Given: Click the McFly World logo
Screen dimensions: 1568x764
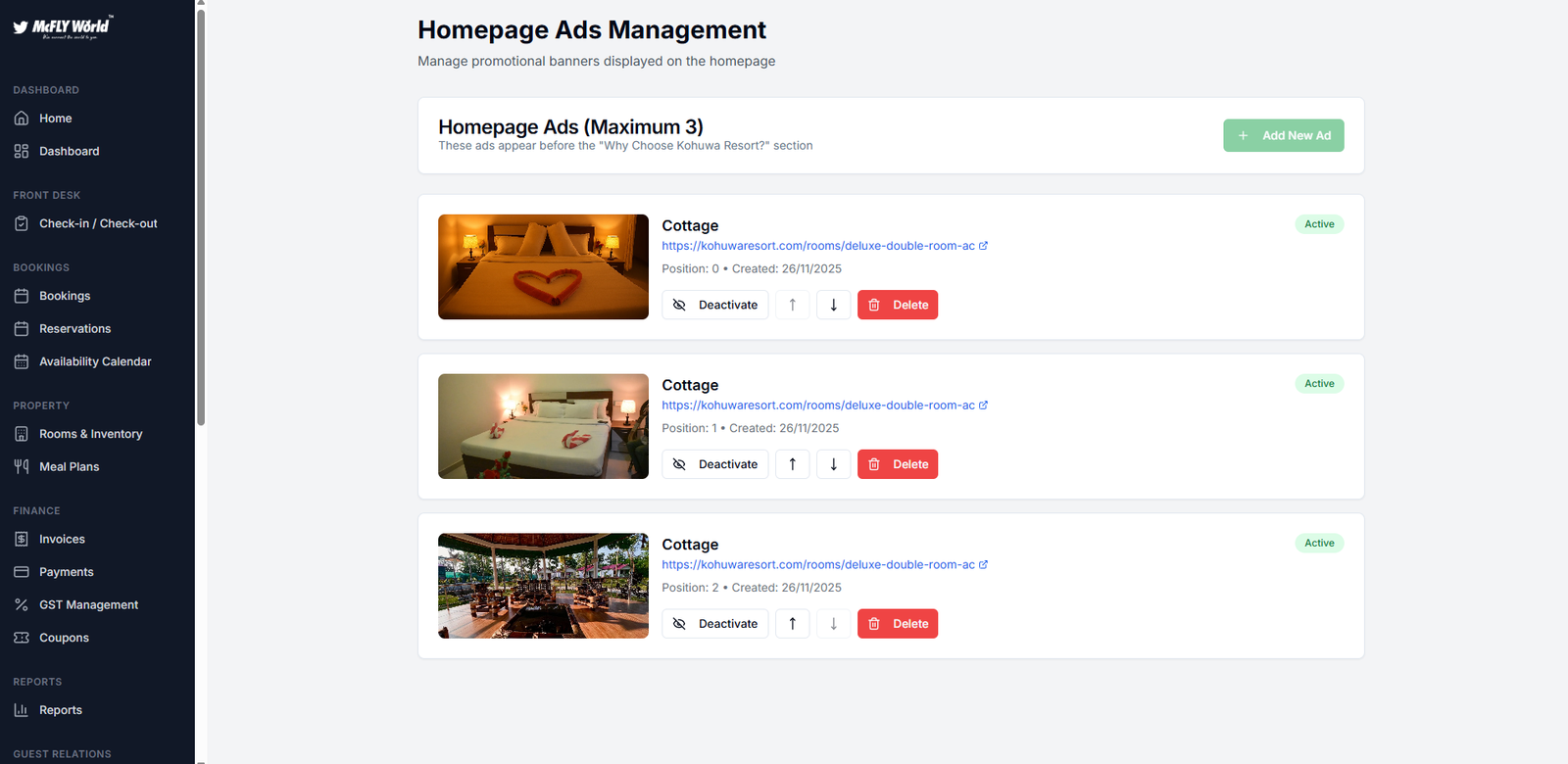Looking at the screenshot, I should (x=63, y=26).
